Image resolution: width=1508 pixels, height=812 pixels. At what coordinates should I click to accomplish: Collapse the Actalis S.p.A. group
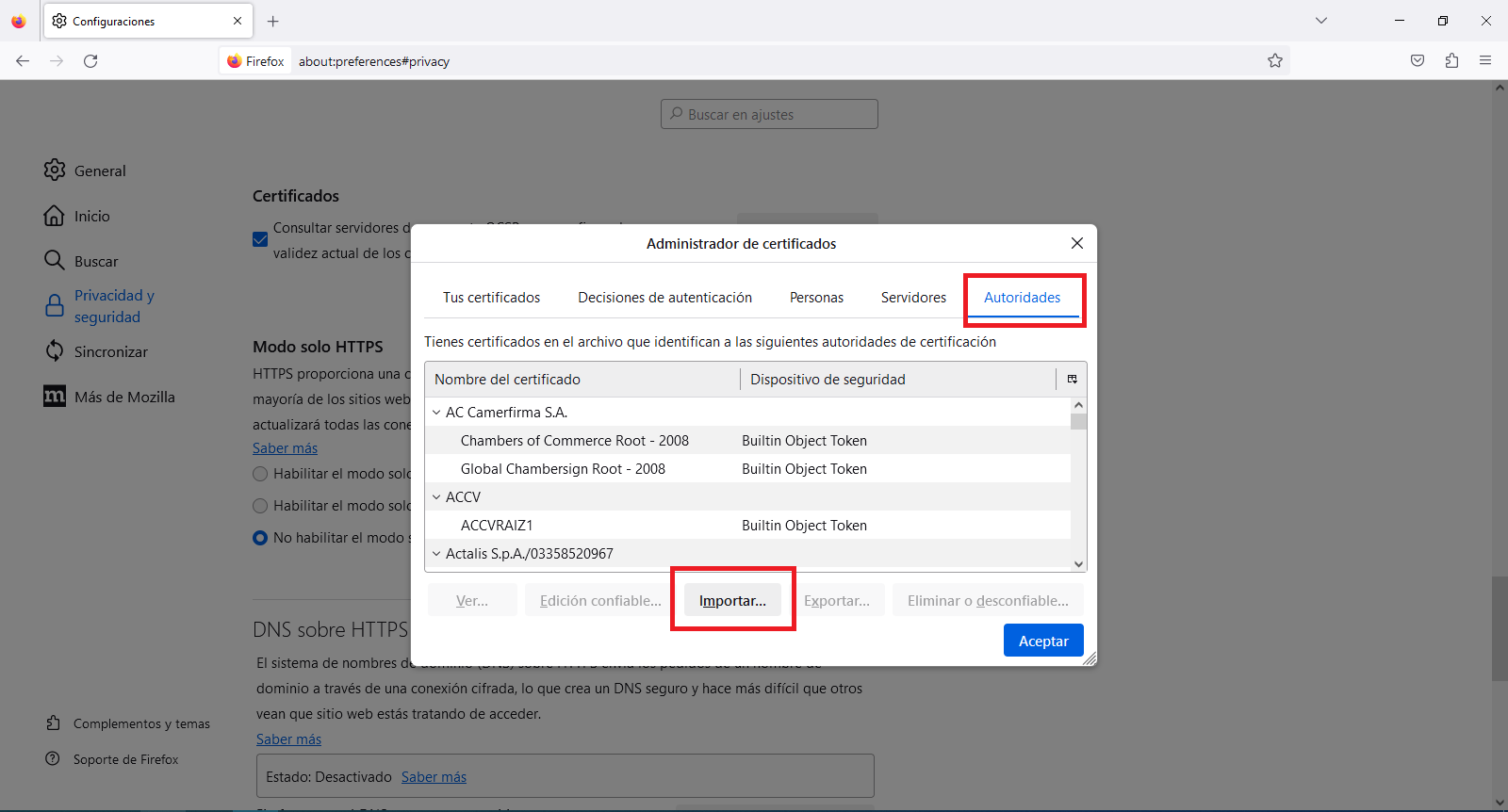point(436,554)
